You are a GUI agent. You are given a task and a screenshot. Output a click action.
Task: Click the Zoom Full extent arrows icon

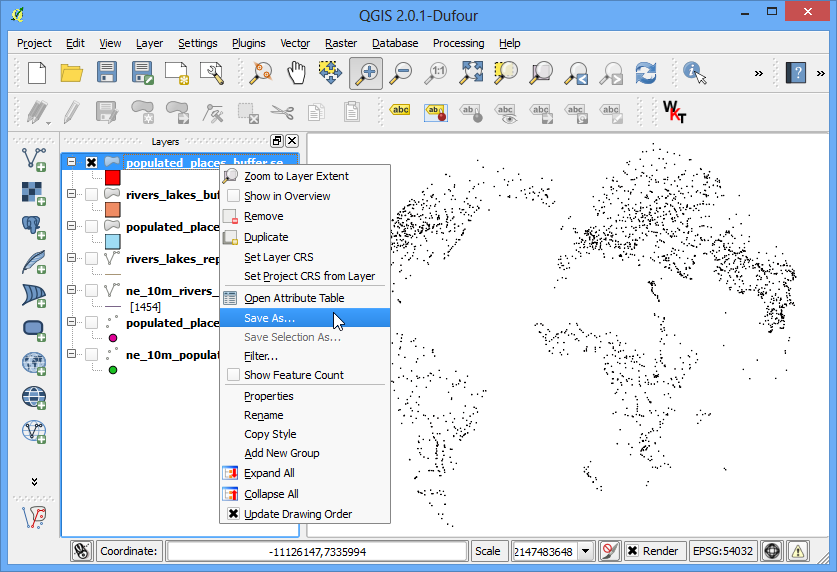click(x=471, y=73)
